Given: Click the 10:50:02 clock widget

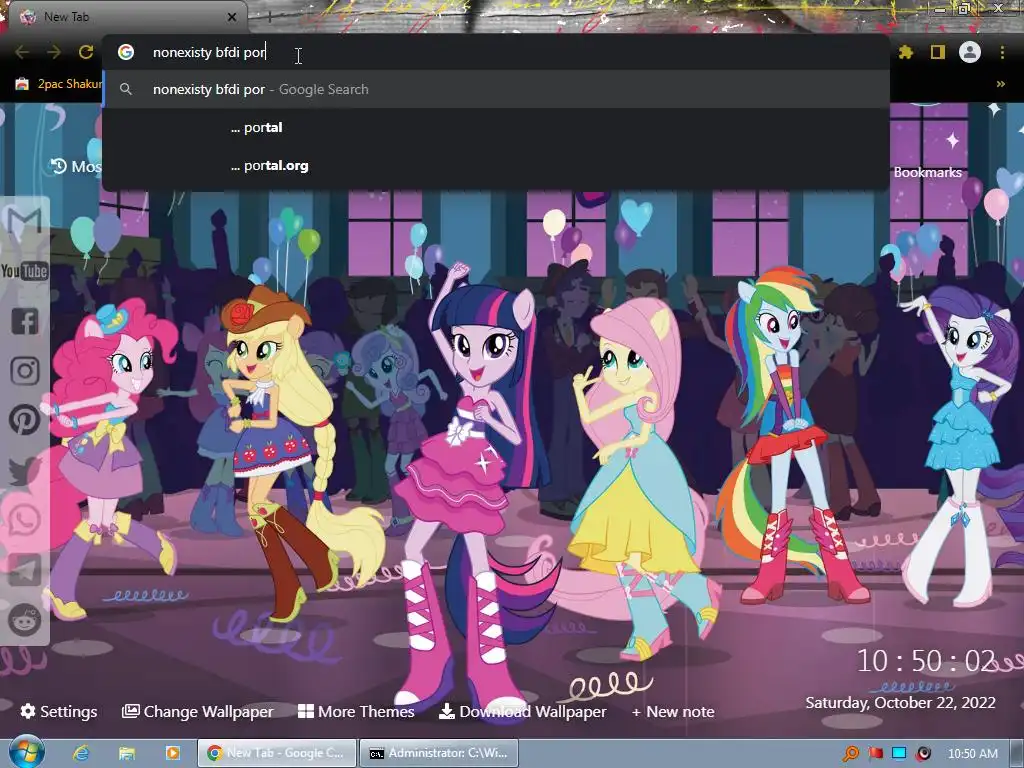Looking at the screenshot, I should click(x=926, y=661).
